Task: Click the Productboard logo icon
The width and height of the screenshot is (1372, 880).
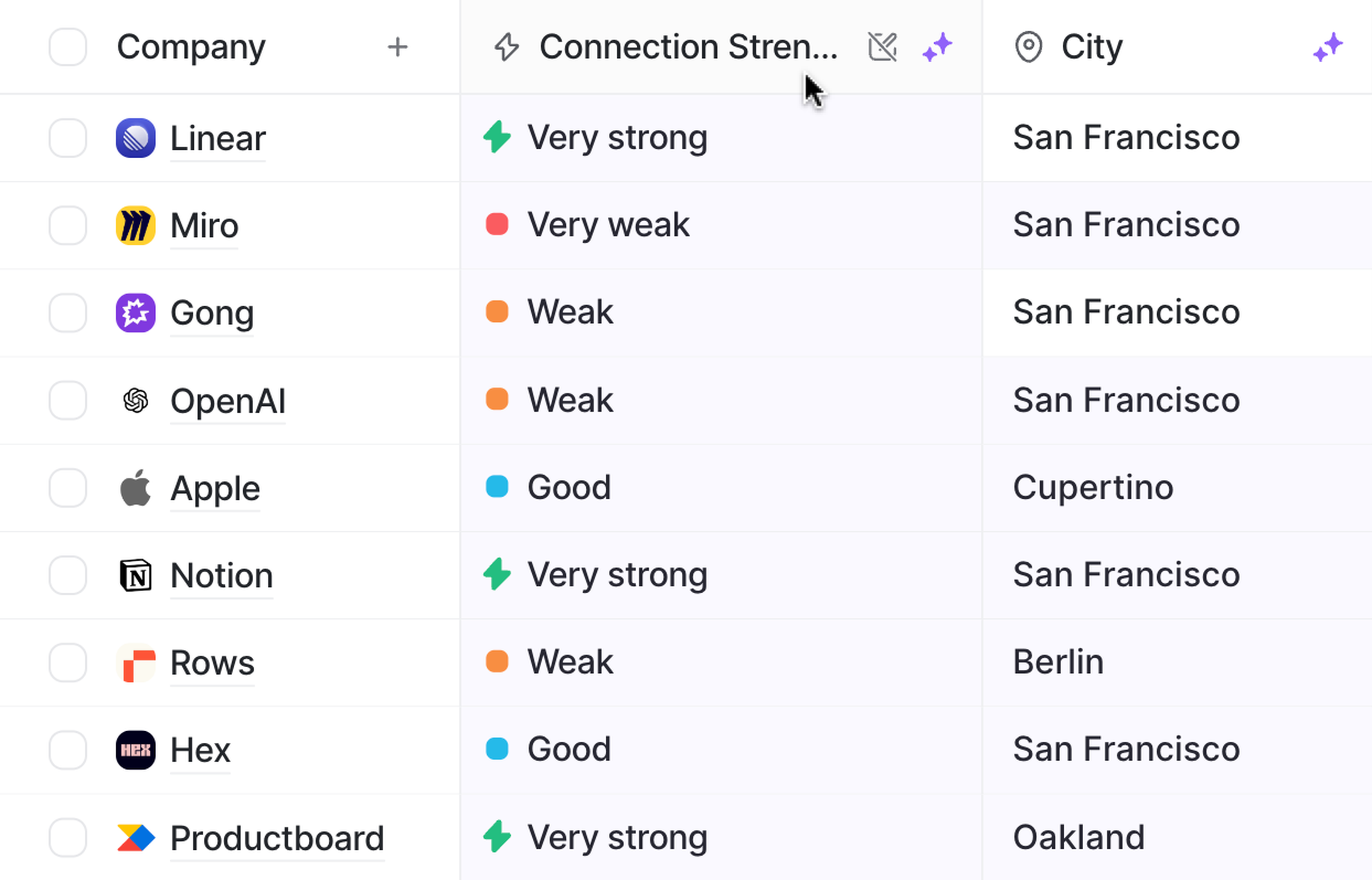Action: tap(135, 838)
